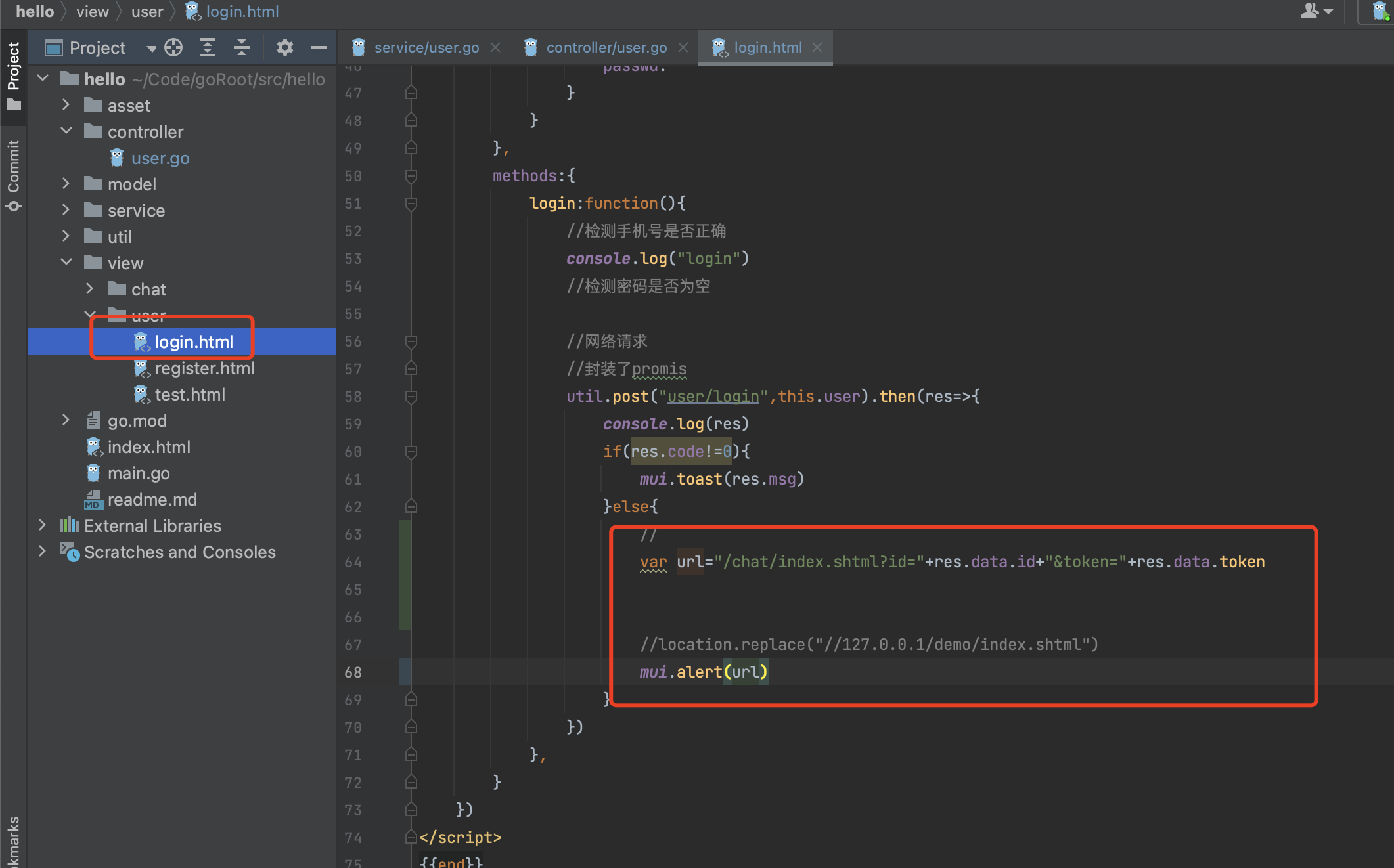Image resolution: width=1394 pixels, height=868 pixels.
Task: Open Project panel settings gear
Action: point(284,47)
